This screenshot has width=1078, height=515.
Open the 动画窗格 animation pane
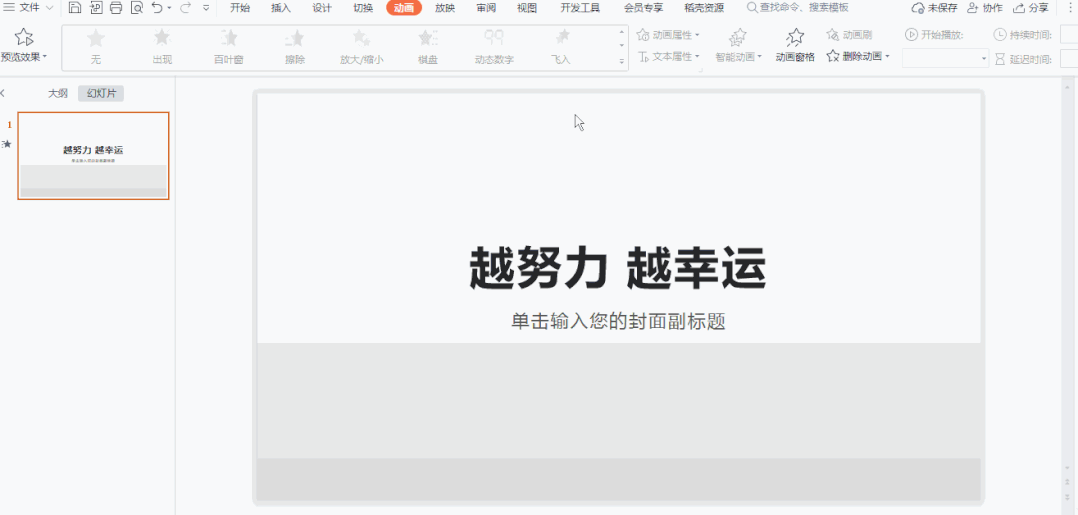(795, 45)
